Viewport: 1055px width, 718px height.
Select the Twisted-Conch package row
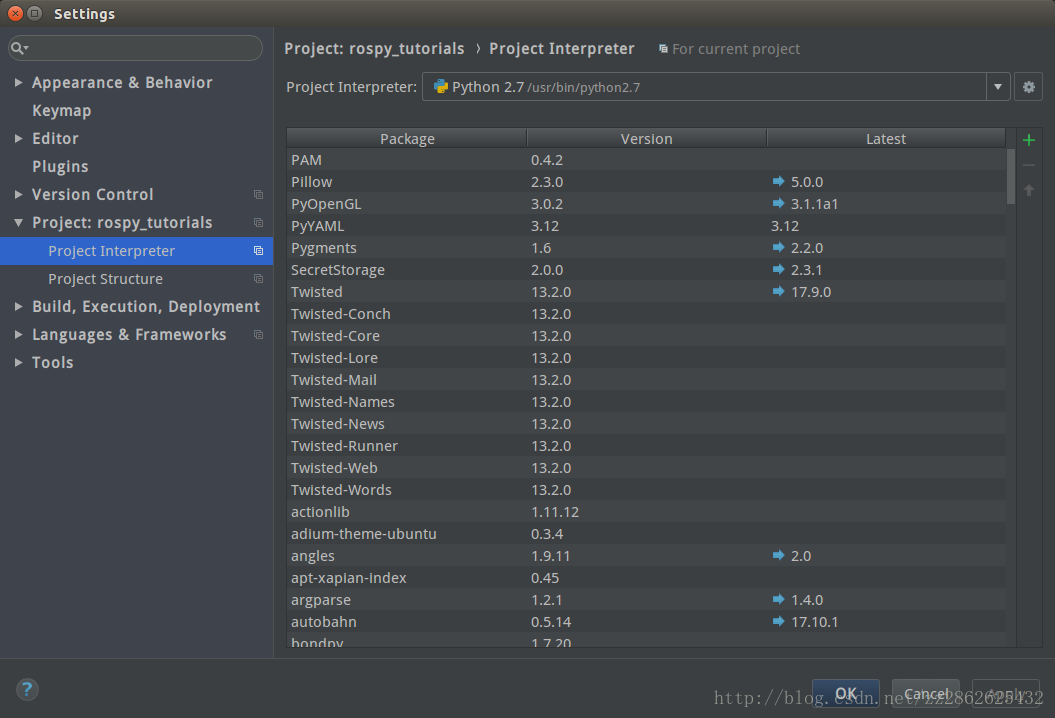[647, 314]
